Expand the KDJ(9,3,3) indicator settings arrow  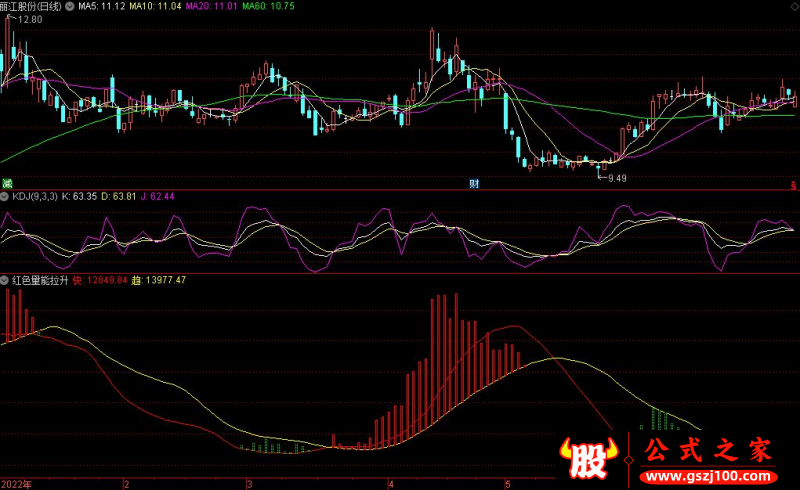coord(4,197)
